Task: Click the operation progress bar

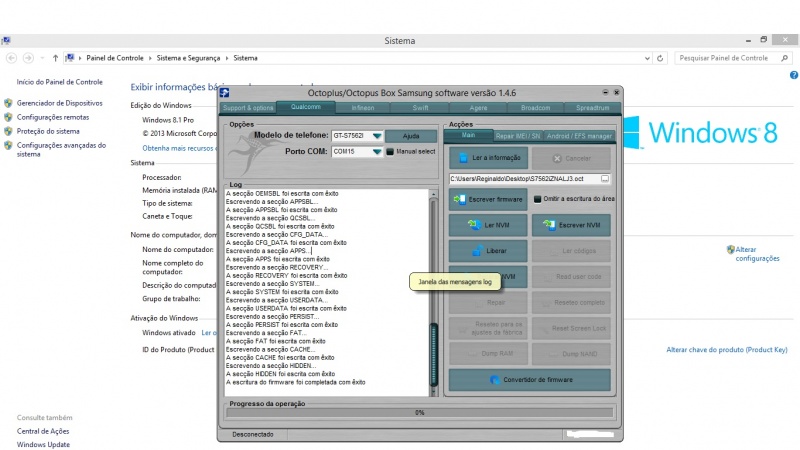Action: point(419,412)
